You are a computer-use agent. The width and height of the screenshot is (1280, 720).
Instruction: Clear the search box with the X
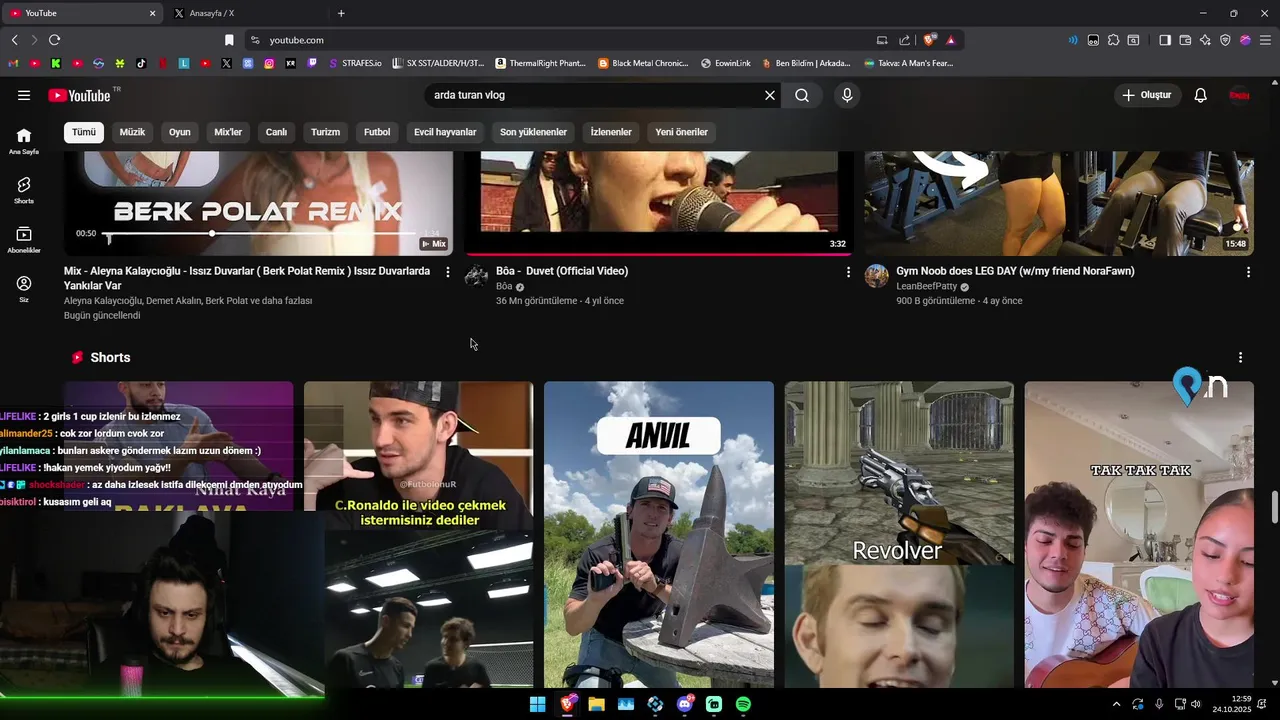[x=770, y=95]
